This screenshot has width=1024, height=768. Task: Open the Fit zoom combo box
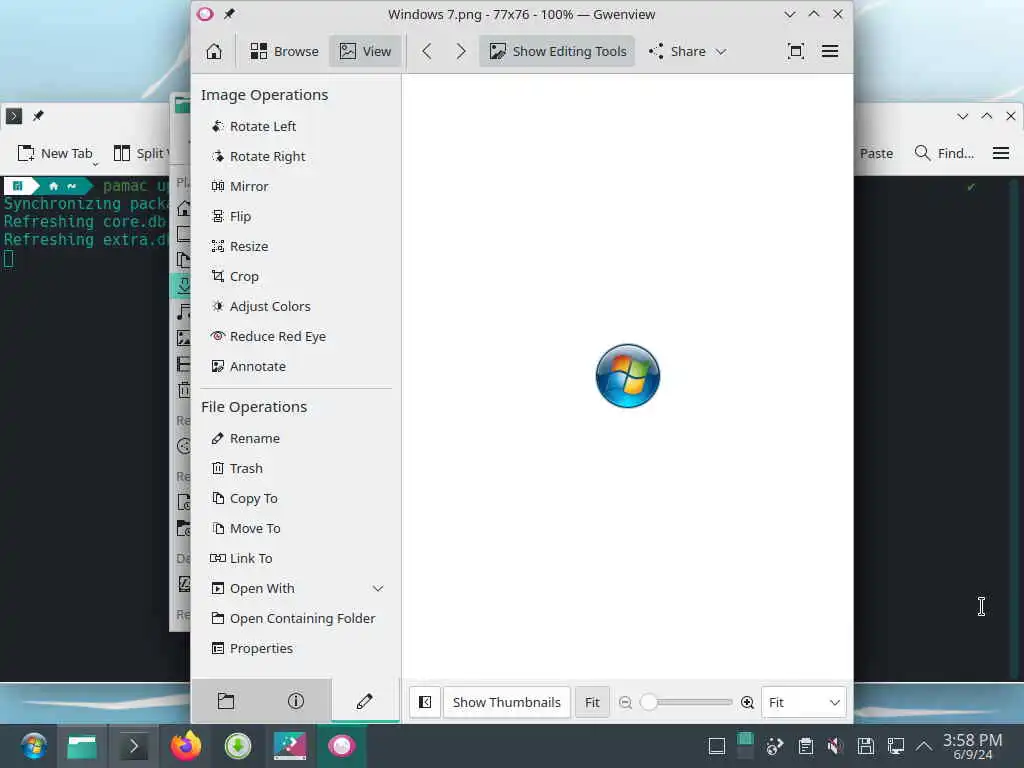click(804, 702)
